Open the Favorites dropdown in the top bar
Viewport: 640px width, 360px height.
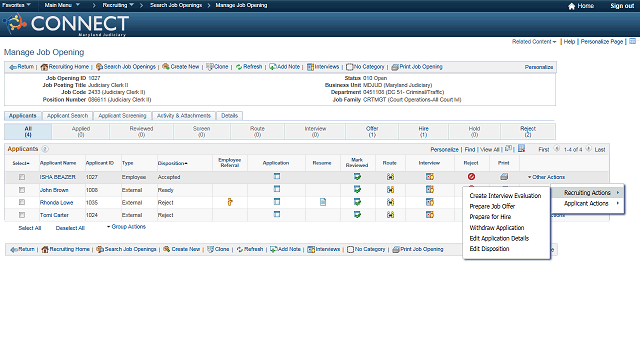tap(16, 5)
